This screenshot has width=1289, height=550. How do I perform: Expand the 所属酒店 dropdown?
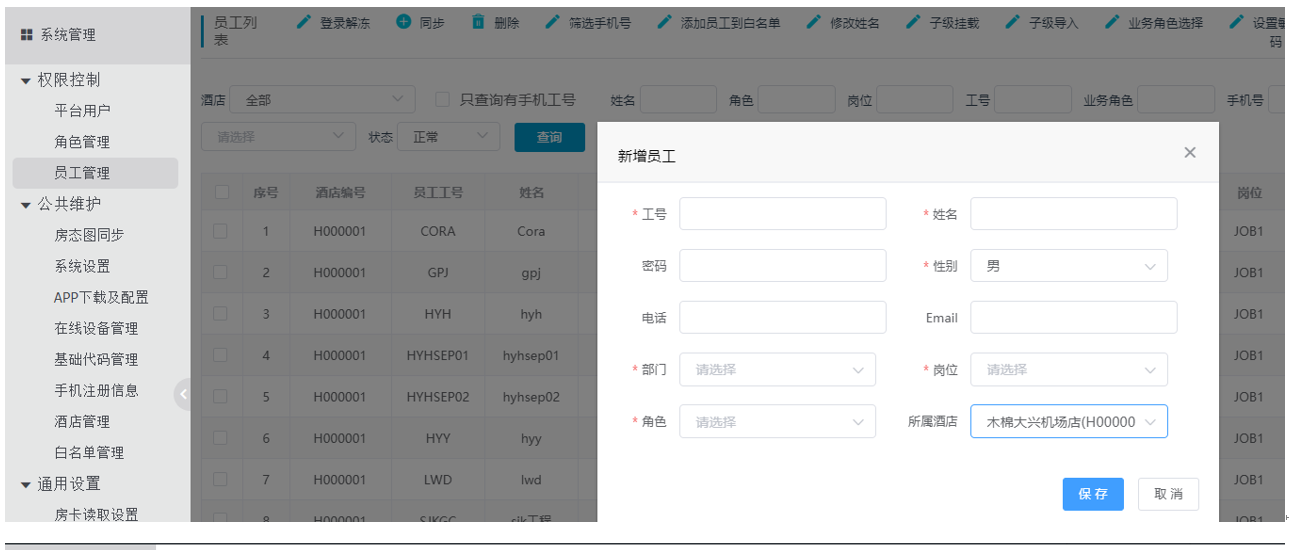1068,422
